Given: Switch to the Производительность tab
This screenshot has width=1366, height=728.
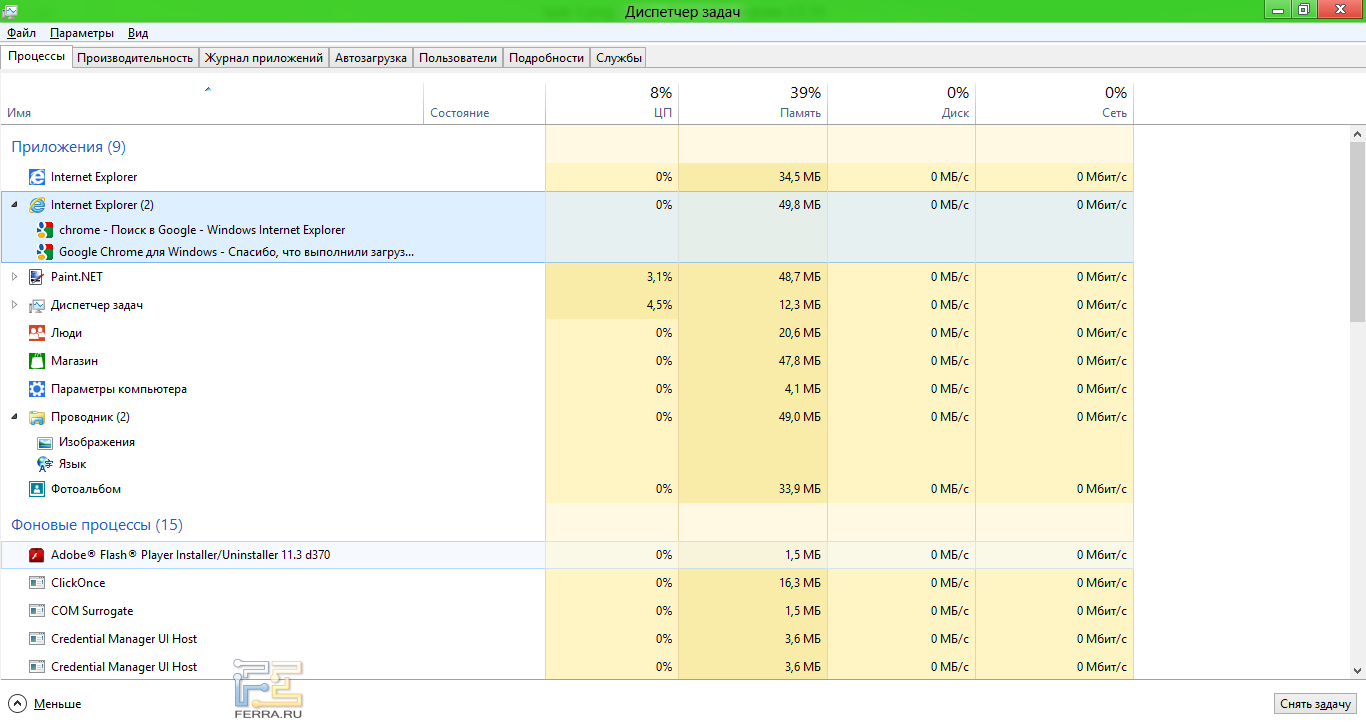Looking at the screenshot, I should (135, 58).
